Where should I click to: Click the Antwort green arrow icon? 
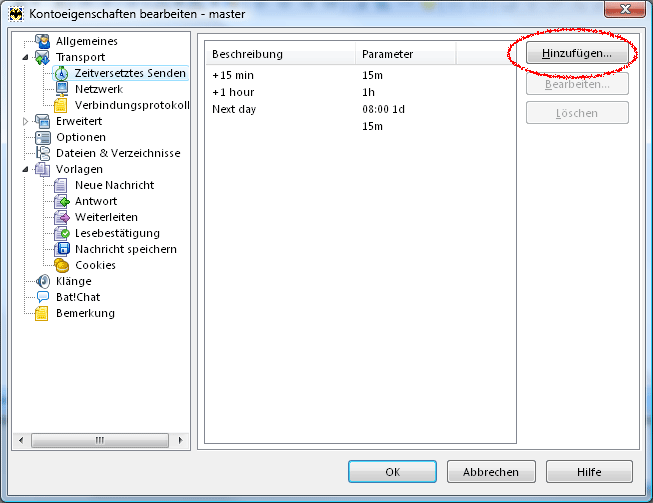pyautogui.click(x=62, y=201)
